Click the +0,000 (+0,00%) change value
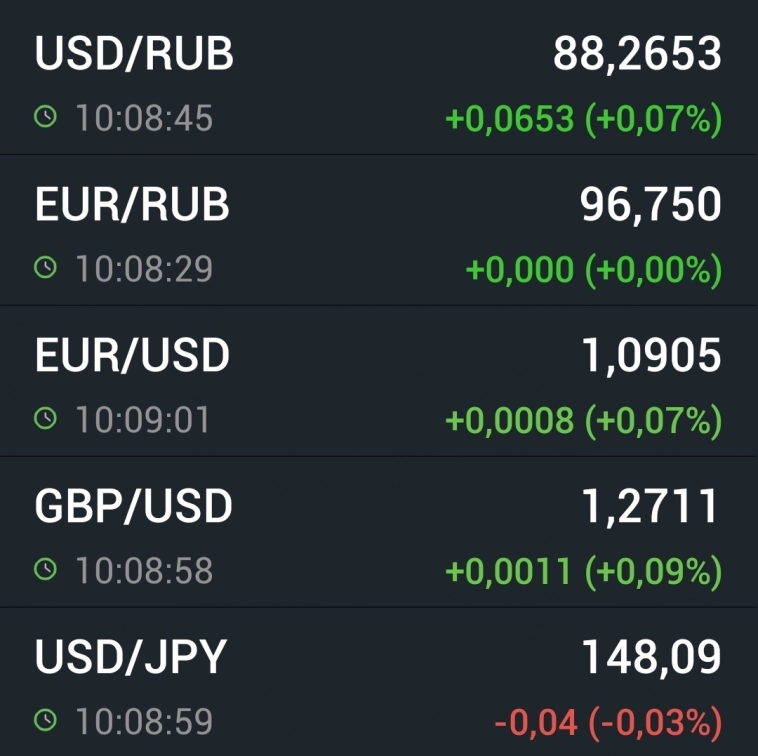This screenshot has width=758, height=756. 594,270
